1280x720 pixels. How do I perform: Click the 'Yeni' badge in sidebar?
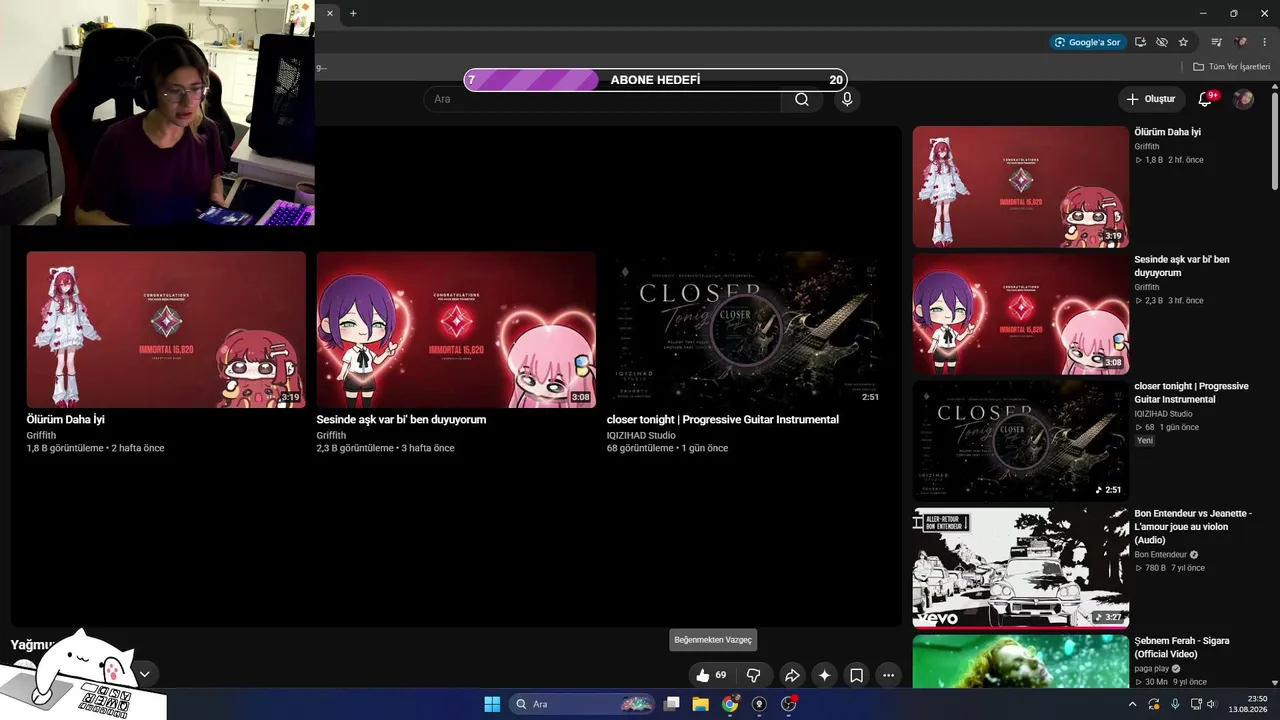[1145, 441]
